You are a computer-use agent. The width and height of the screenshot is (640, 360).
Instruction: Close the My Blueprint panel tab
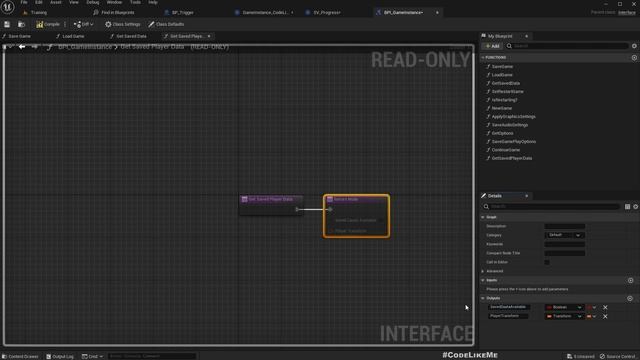coord(527,36)
